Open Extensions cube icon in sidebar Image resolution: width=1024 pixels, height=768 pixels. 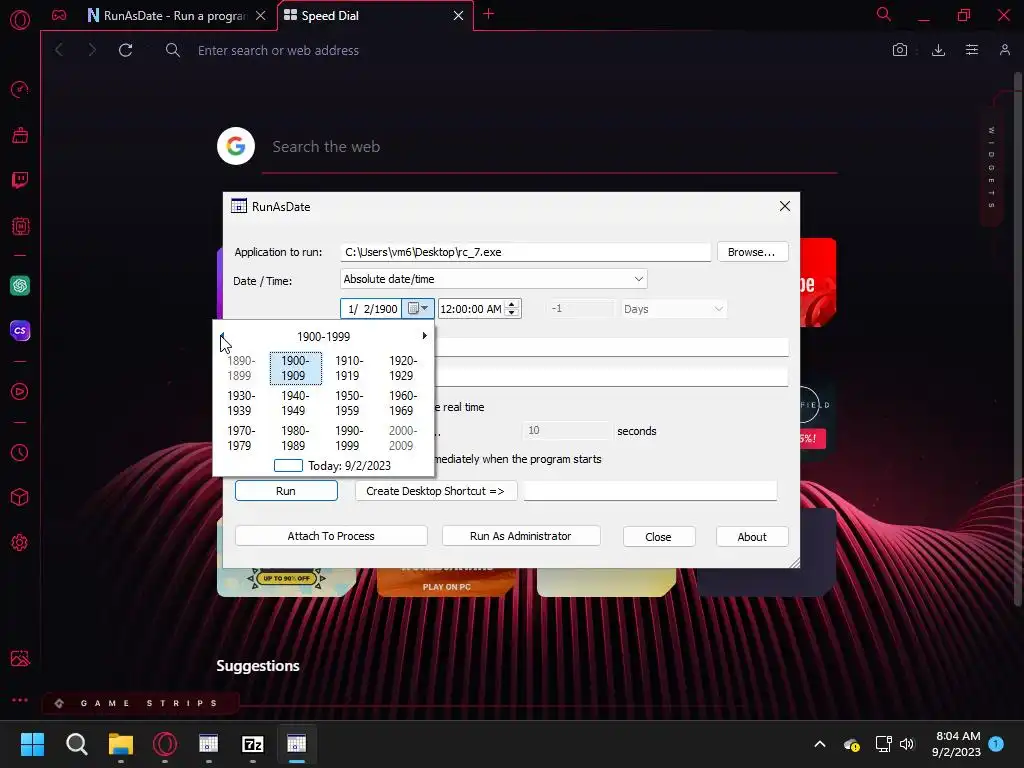20,498
